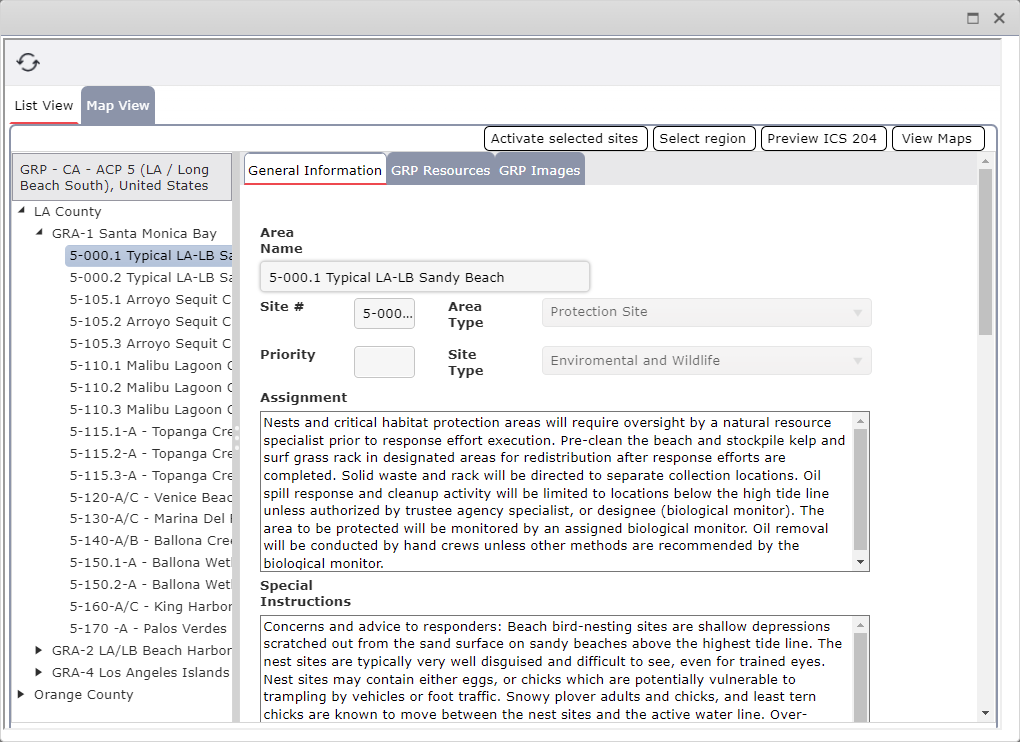The height and width of the screenshot is (742, 1020).
Task: Click the Activate selected sites button
Action: pyautogui.click(x=565, y=138)
